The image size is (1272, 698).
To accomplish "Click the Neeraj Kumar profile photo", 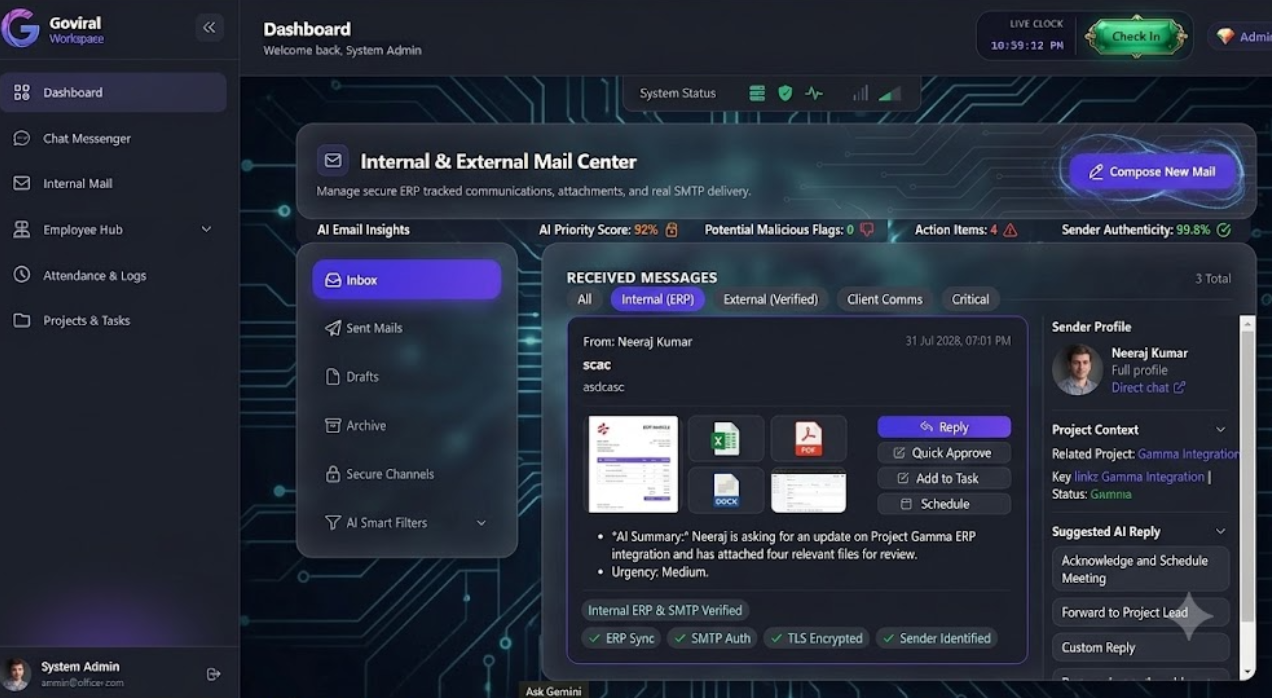I will 1077,370.
